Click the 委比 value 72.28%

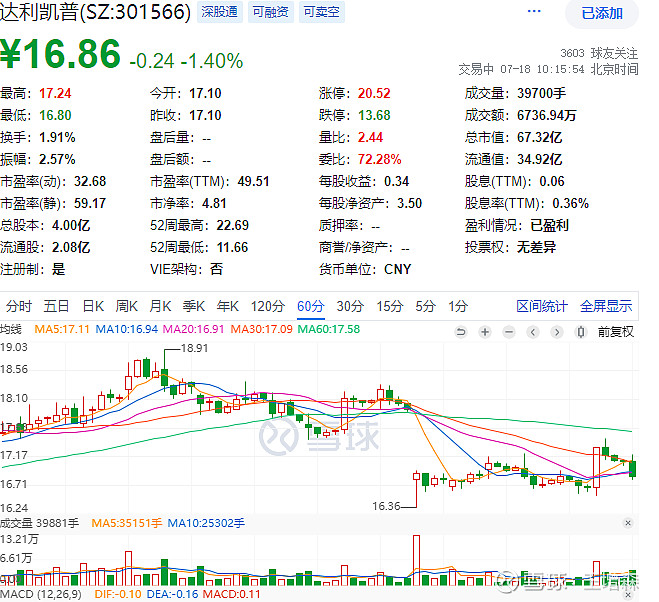point(380,159)
